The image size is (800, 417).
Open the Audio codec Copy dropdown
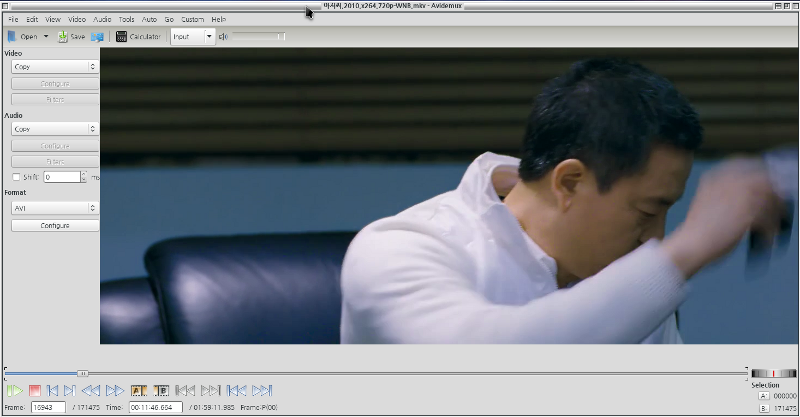tap(55, 129)
